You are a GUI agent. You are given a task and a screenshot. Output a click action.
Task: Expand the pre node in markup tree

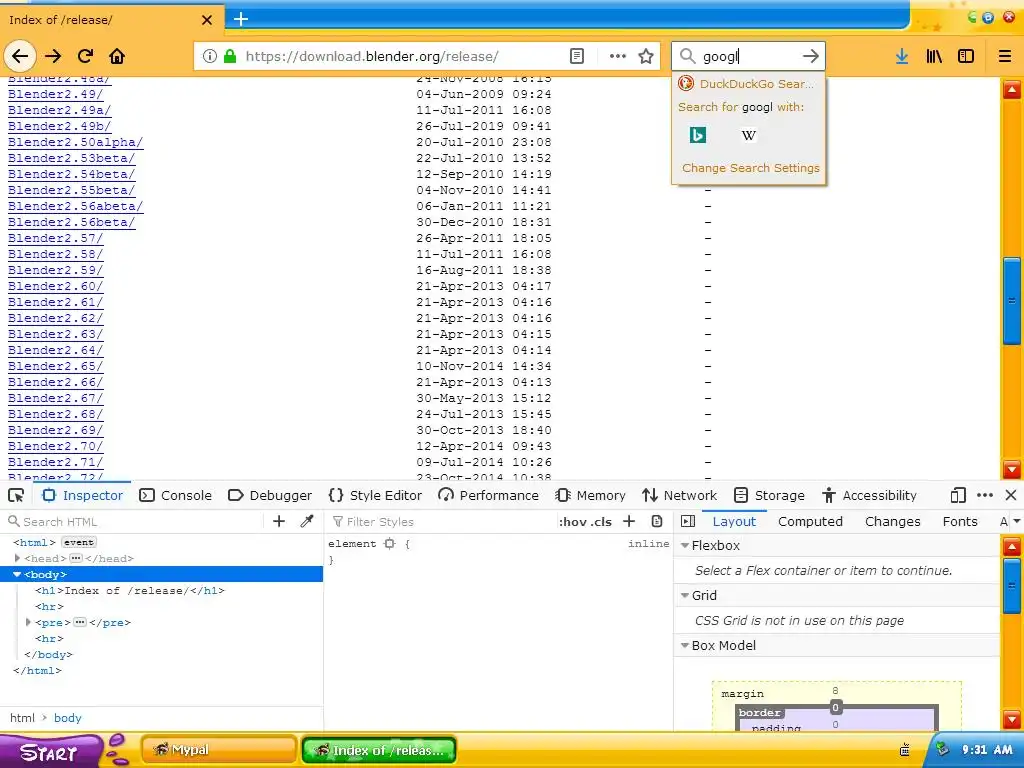(x=28, y=622)
